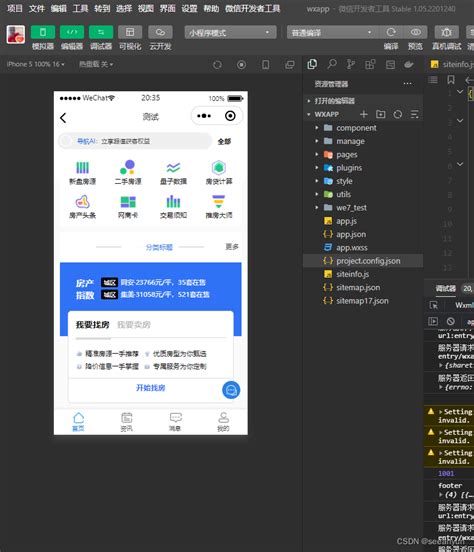Click the preview eye icon
The height and width of the screenshot is (552, 474).
coord(416,32)
